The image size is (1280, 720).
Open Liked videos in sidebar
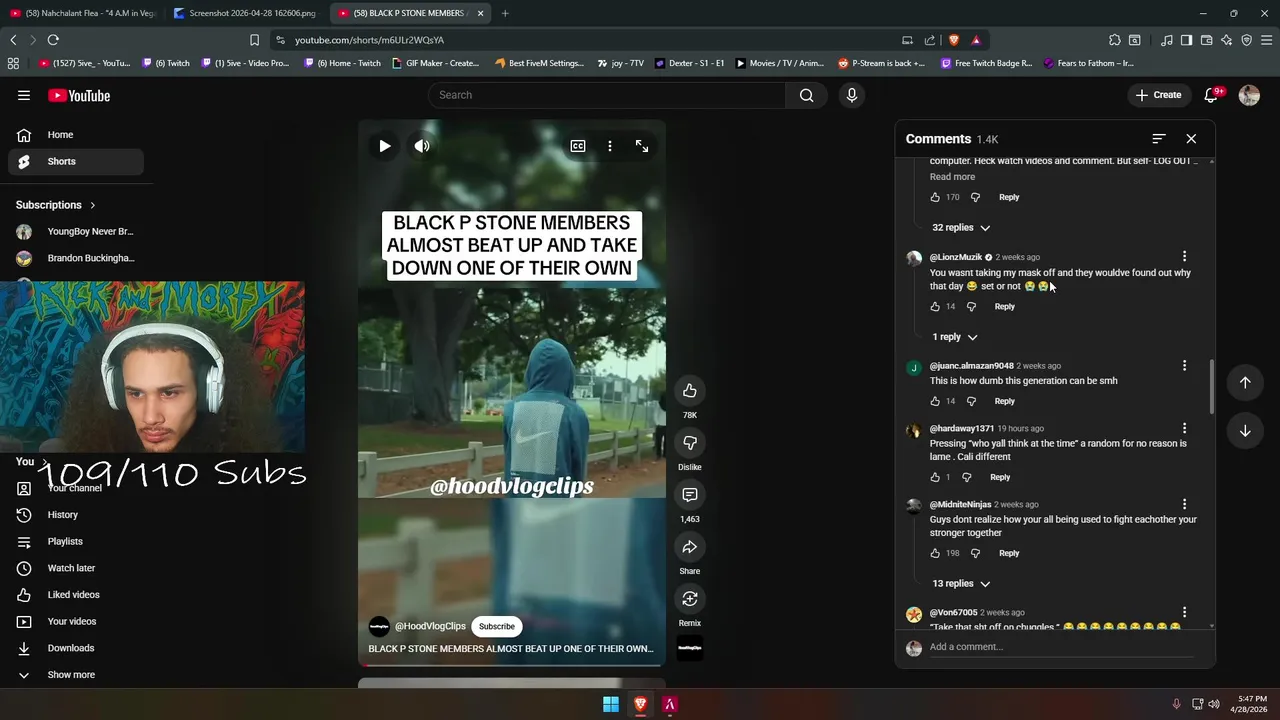coord(76,595)
